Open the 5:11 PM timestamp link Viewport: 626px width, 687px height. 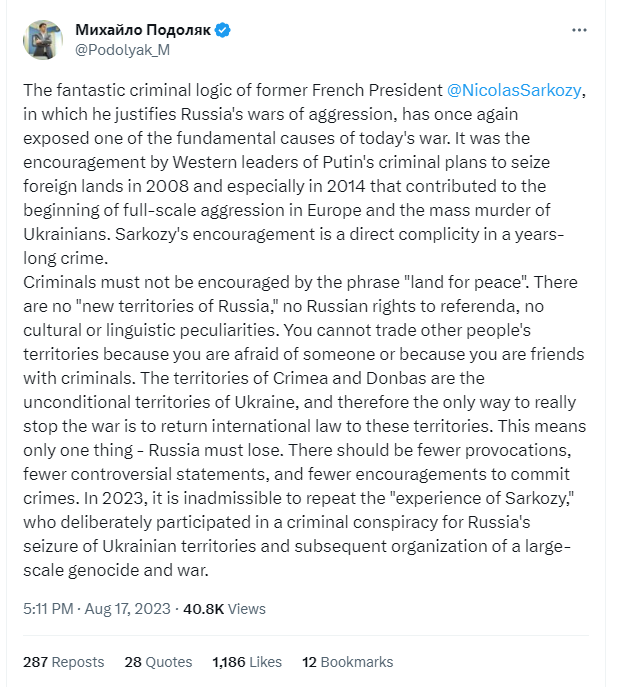(x=48, y=609)
